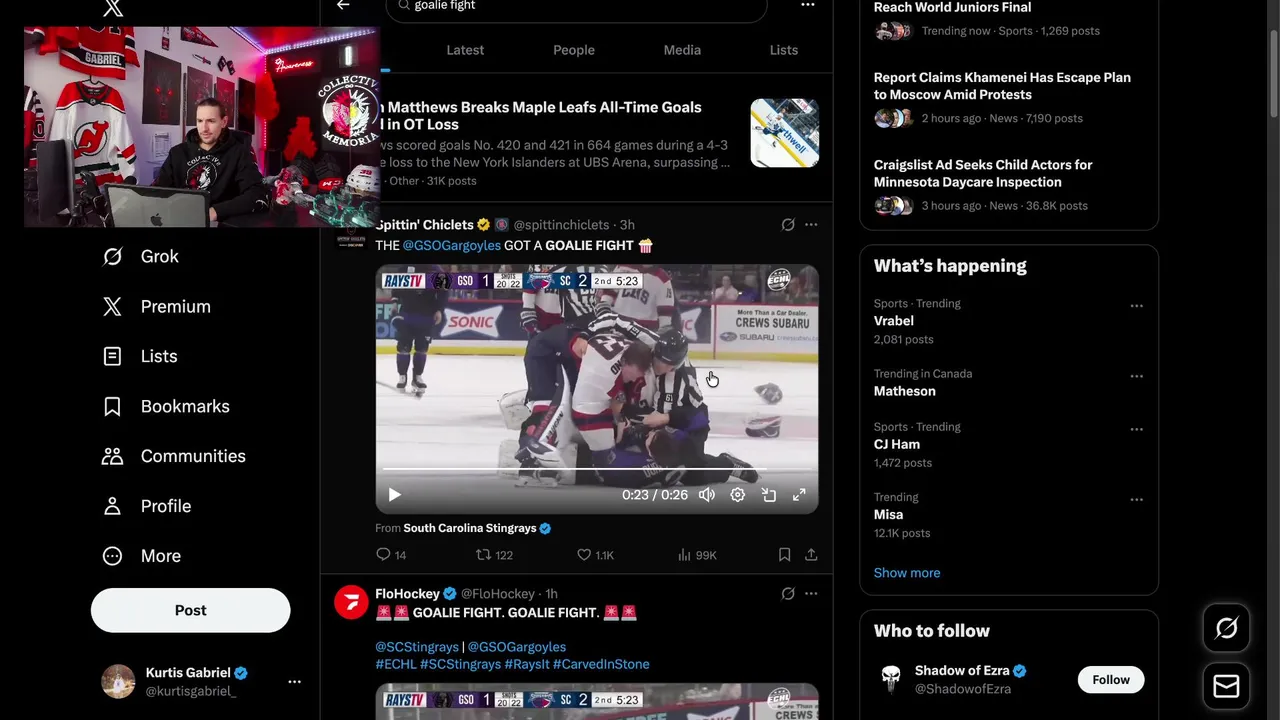The image size is (1280, 720).
Task: Open search options three-dot menu
Action: 808,6
